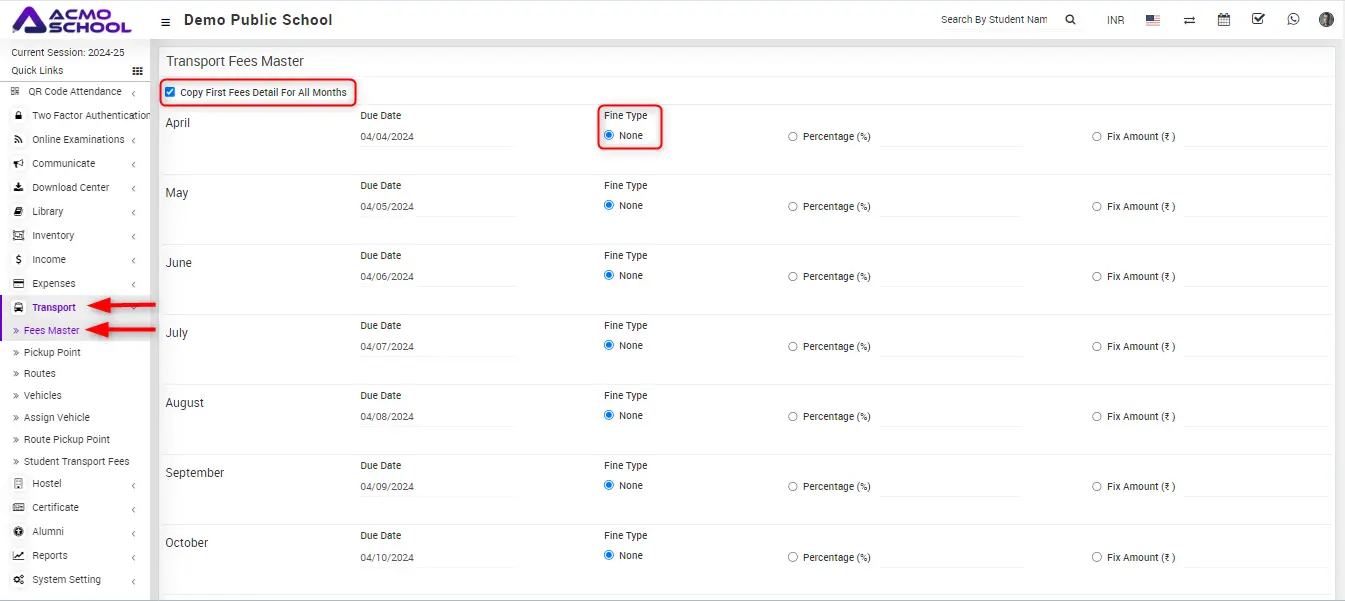The height and width of the screenshot is (601, 1345).
Task: Uncheck Copy First Fees Detail For All Months
Action: click(170, 93)
